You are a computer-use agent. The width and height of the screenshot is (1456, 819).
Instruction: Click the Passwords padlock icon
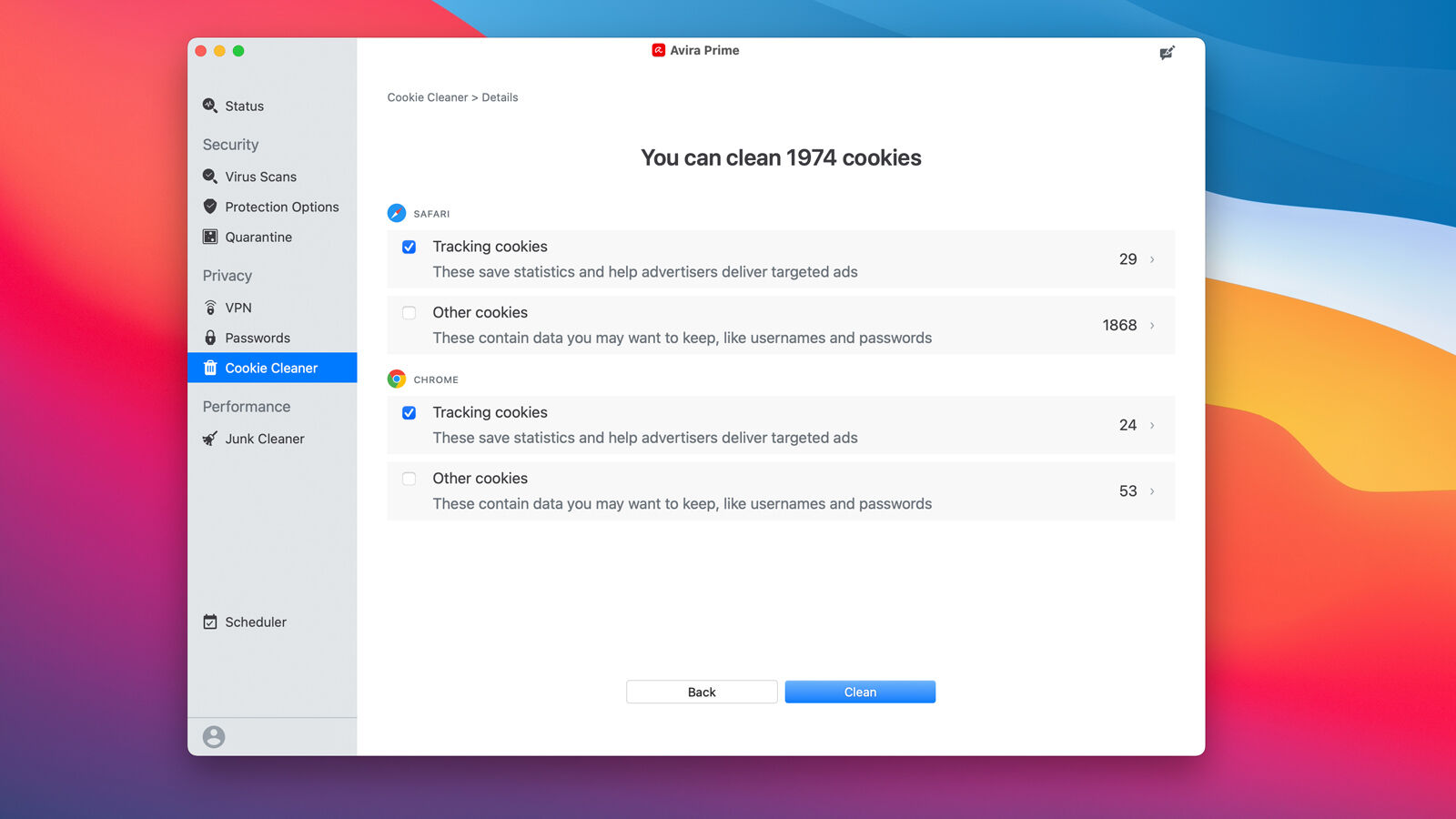(x=210, y=338)
